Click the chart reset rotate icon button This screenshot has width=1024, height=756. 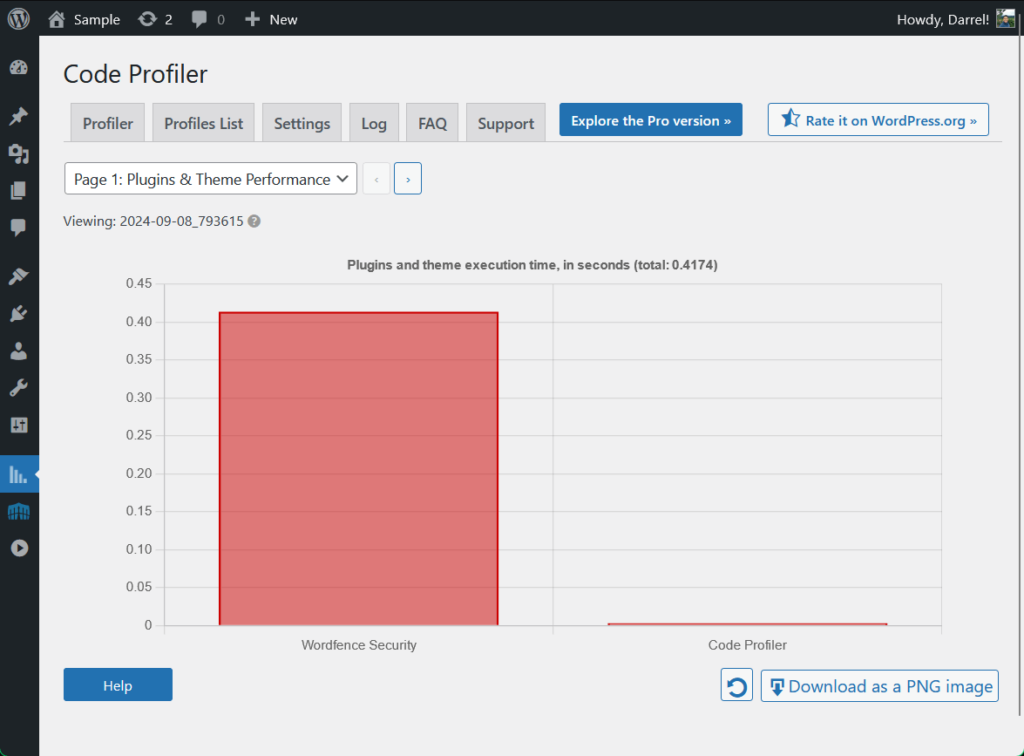tap(737, 685)
